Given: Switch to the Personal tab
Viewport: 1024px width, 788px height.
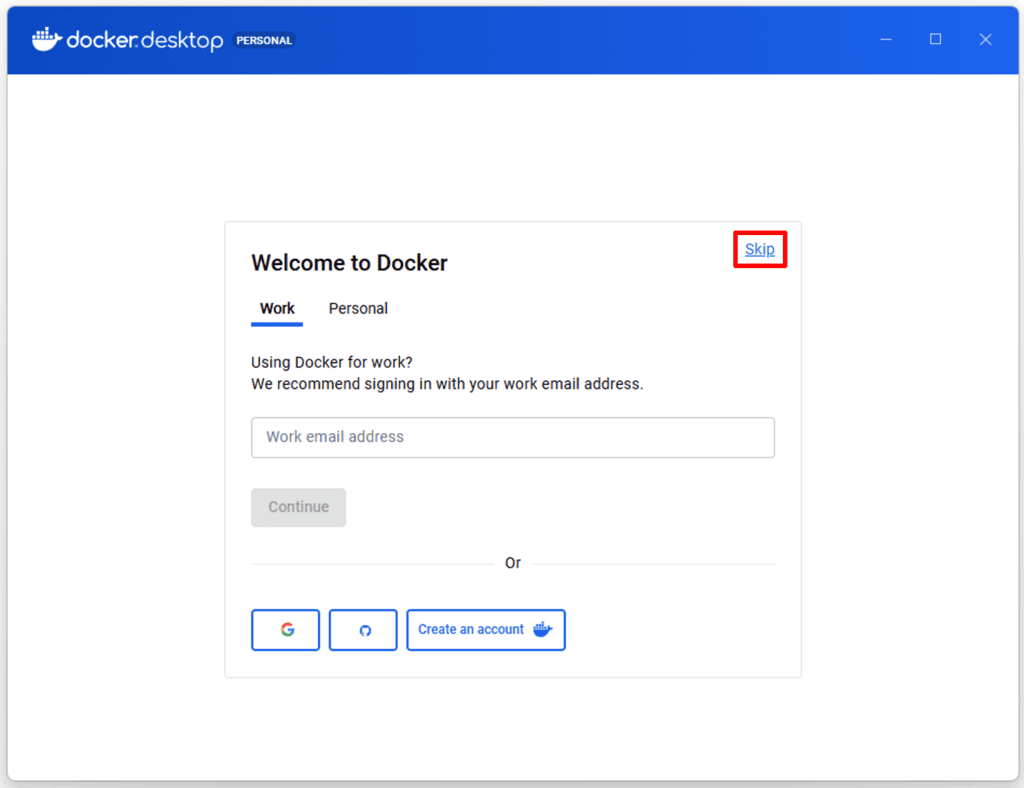Looking at the screenshot, I should coord(358,308).
